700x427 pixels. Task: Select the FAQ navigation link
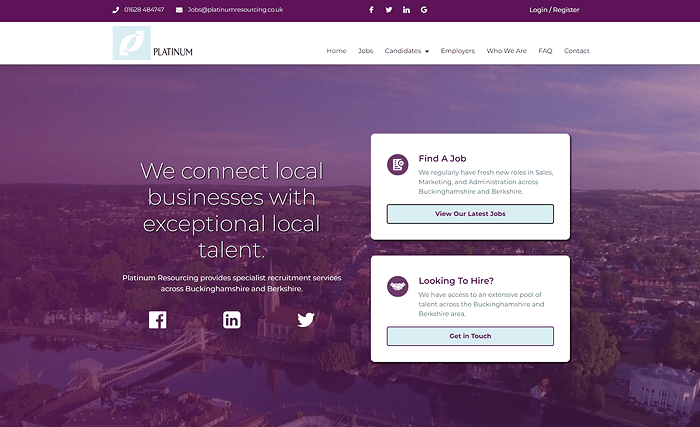click(x=545, y=51)
